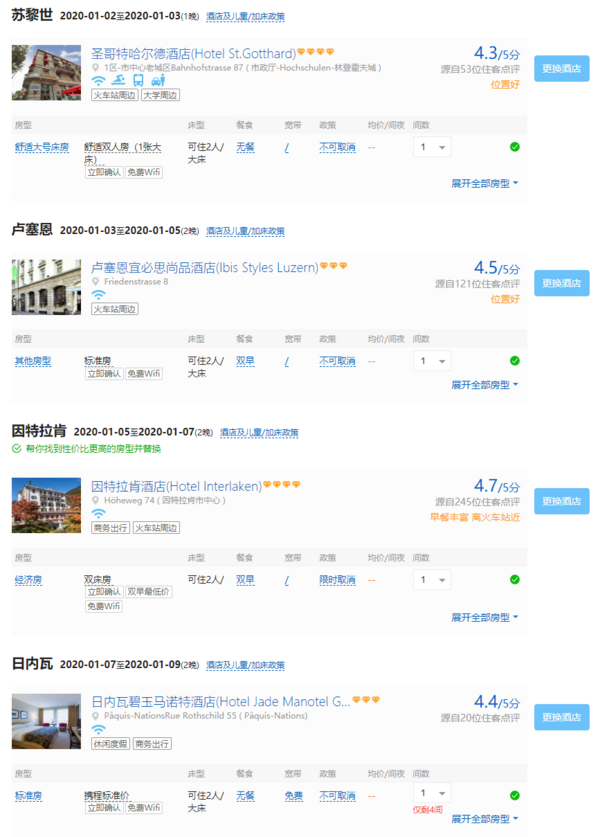This screenshot has height=837, width=600.
Task: Click location pin icon beside Bahnhofstrasse 87 address
Action: [x=96, y=68]
